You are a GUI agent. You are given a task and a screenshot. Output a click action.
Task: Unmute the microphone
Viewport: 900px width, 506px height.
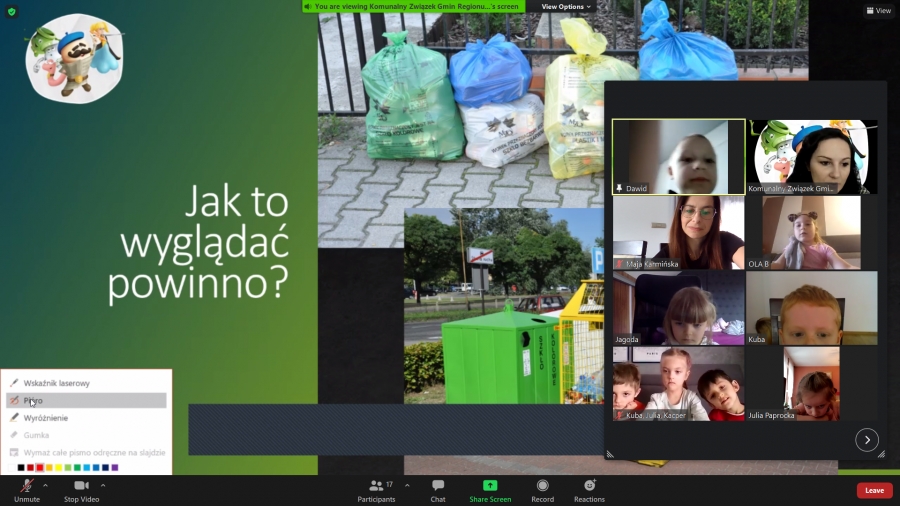[27, 491]
